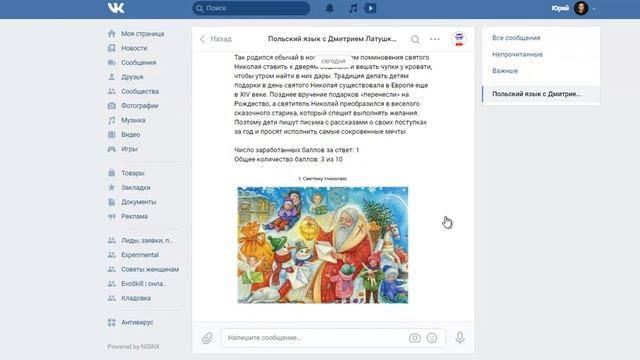Enlarge the Saint Nicholas picture
Screen dimensions: 640x360
pyautogui.click(x=322, y=245)
